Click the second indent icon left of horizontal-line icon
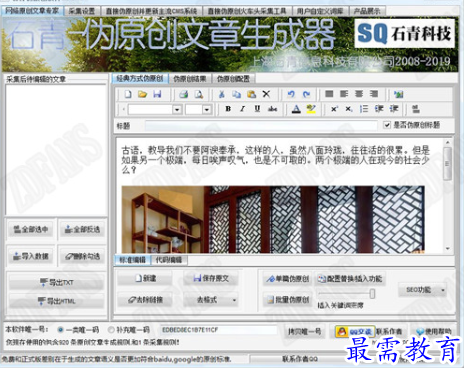This screenshot has height=381, width=468. 394,109
